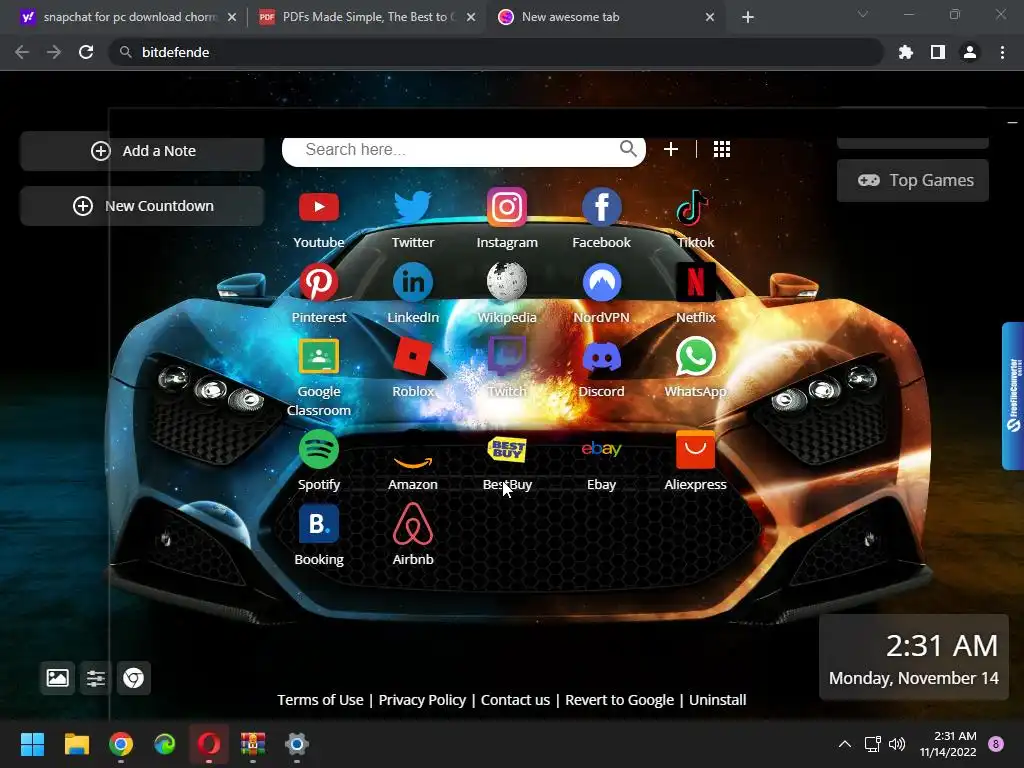The image size is (1024, 768).
Task: Go back to previous page
Action: (22, 52)
